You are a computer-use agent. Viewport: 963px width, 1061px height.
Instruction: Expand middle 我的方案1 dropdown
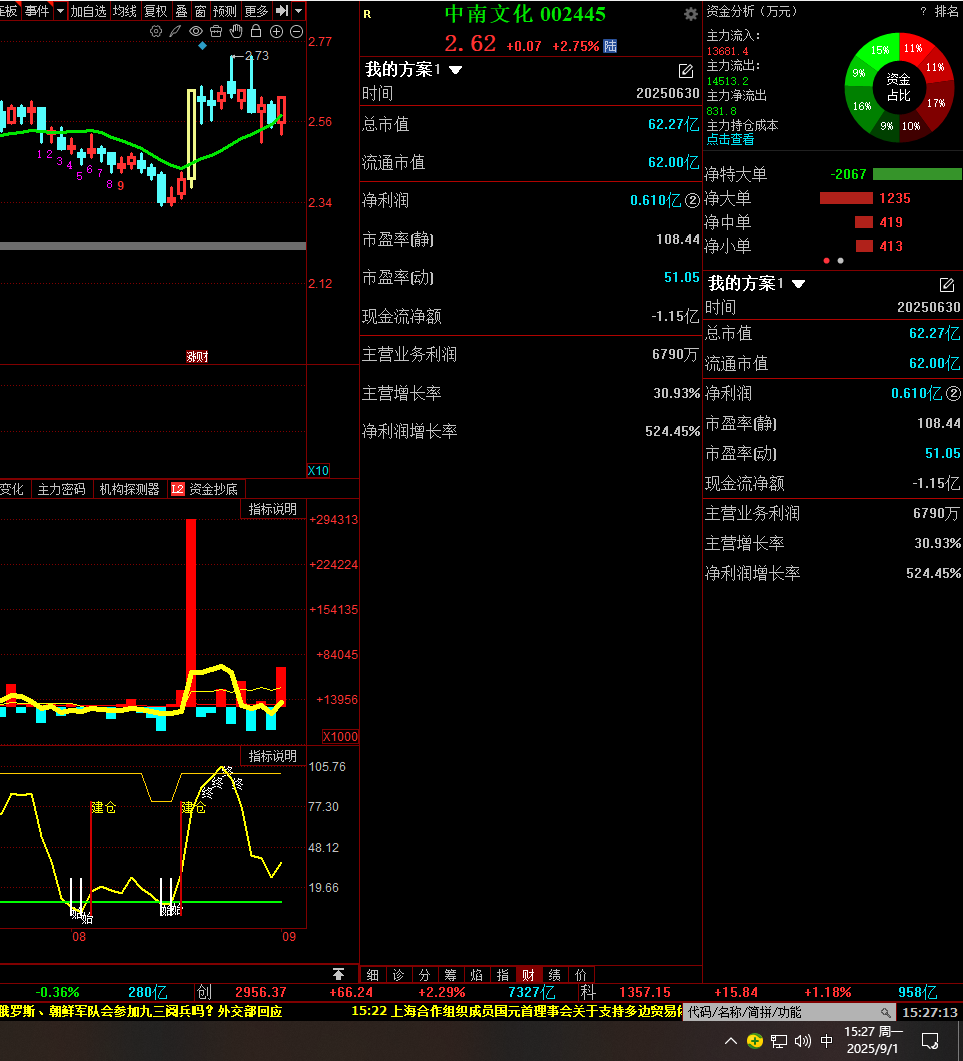click(x=455, y=70)
